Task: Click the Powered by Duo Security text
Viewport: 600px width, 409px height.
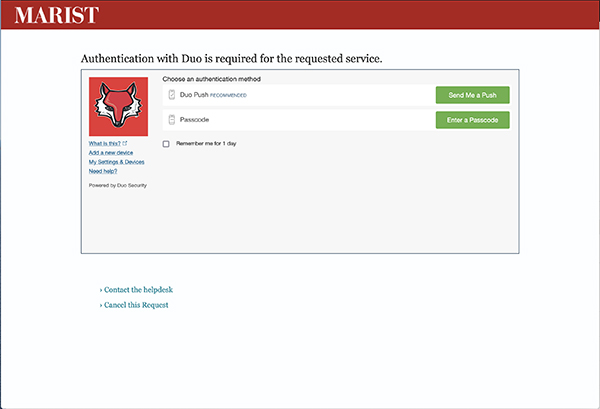Action: tap(118, 185)
